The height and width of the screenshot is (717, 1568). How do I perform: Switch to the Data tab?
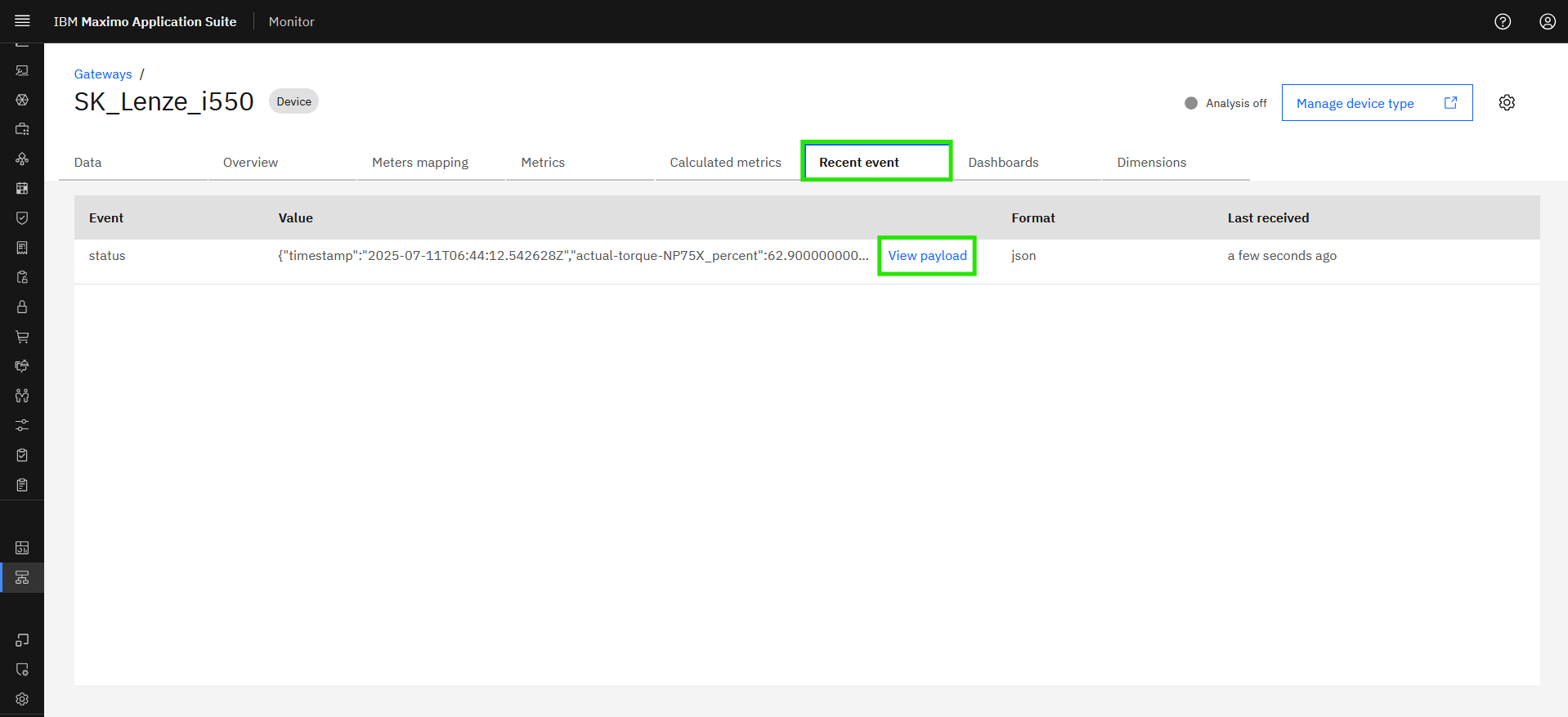[x=133, y=162]
